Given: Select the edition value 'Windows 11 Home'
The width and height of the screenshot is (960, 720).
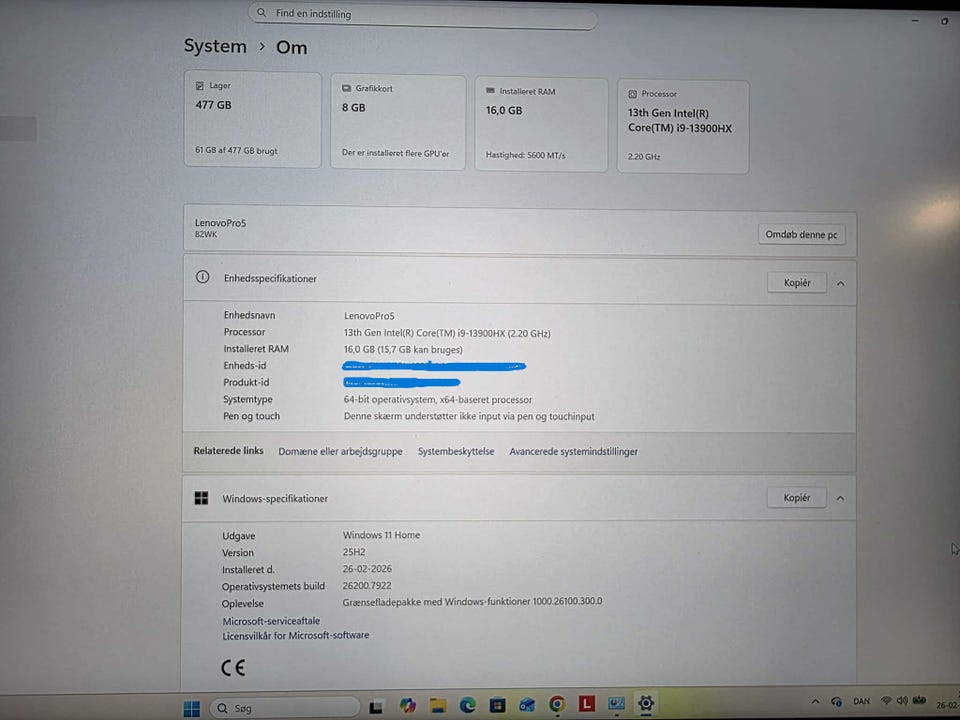Looking at the screenshot, I should point(381,535).
